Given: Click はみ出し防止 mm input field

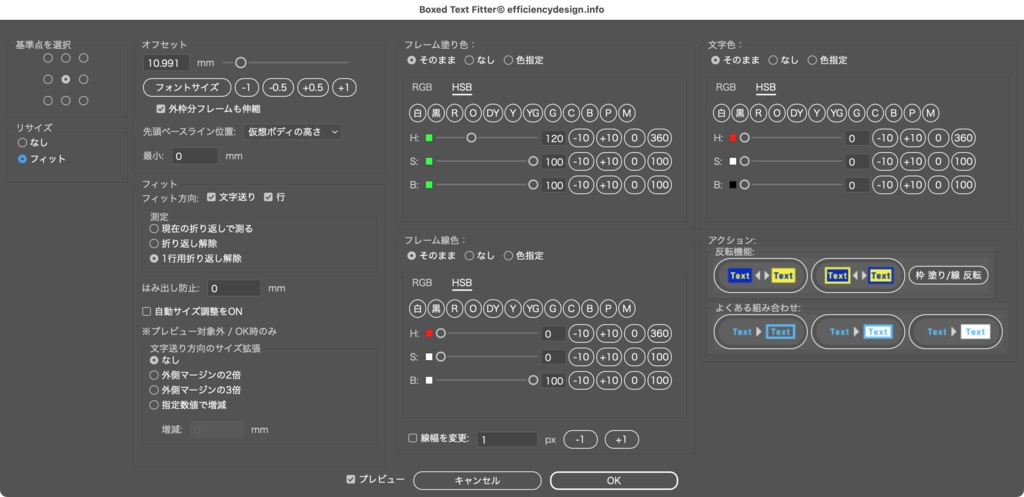Looking at the screenshot, I should (234, 288).
